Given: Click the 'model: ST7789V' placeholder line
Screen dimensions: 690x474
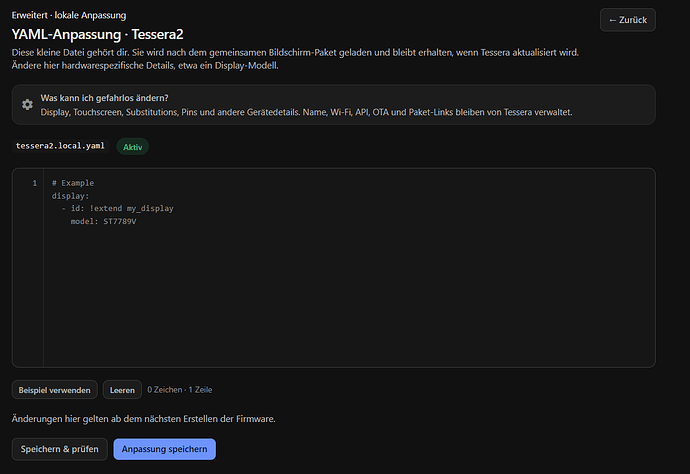Looking at the screenshot, I should pos(103,221).
